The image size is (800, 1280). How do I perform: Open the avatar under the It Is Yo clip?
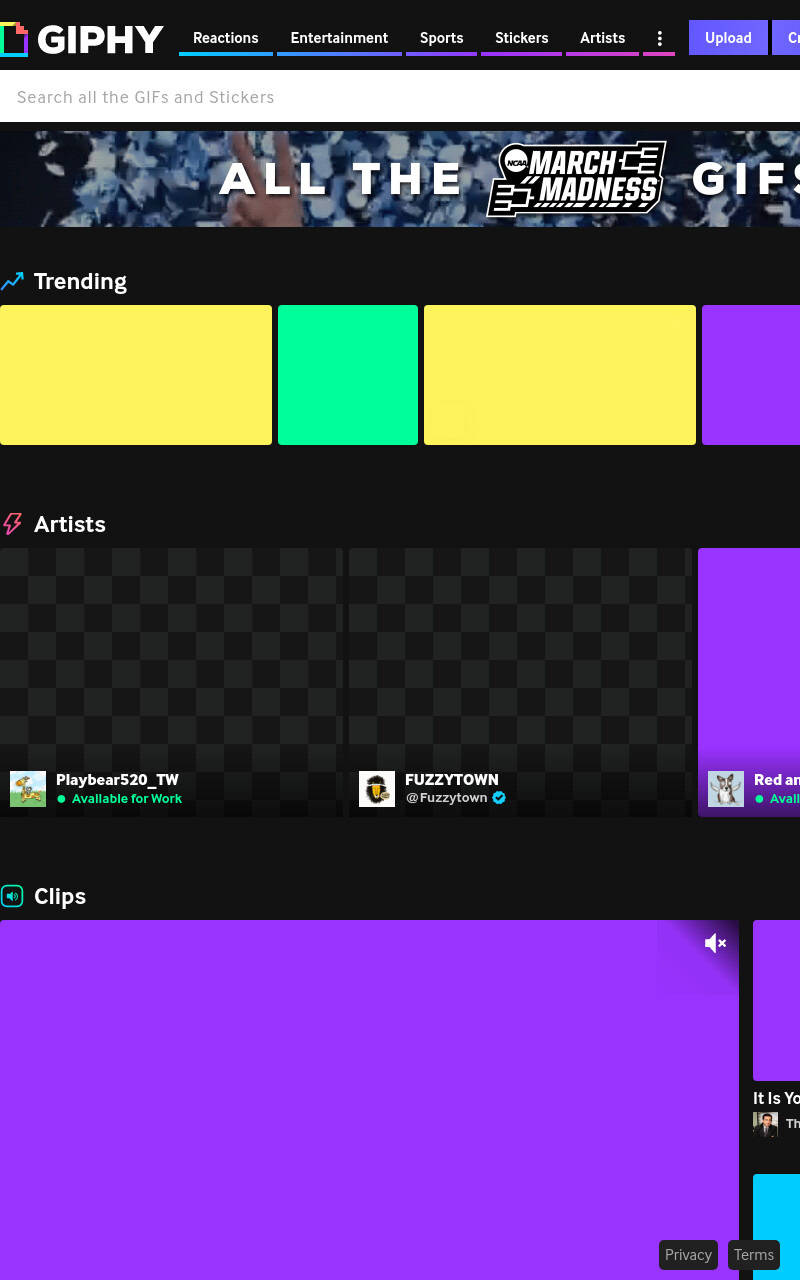[x=765, y=1124]
